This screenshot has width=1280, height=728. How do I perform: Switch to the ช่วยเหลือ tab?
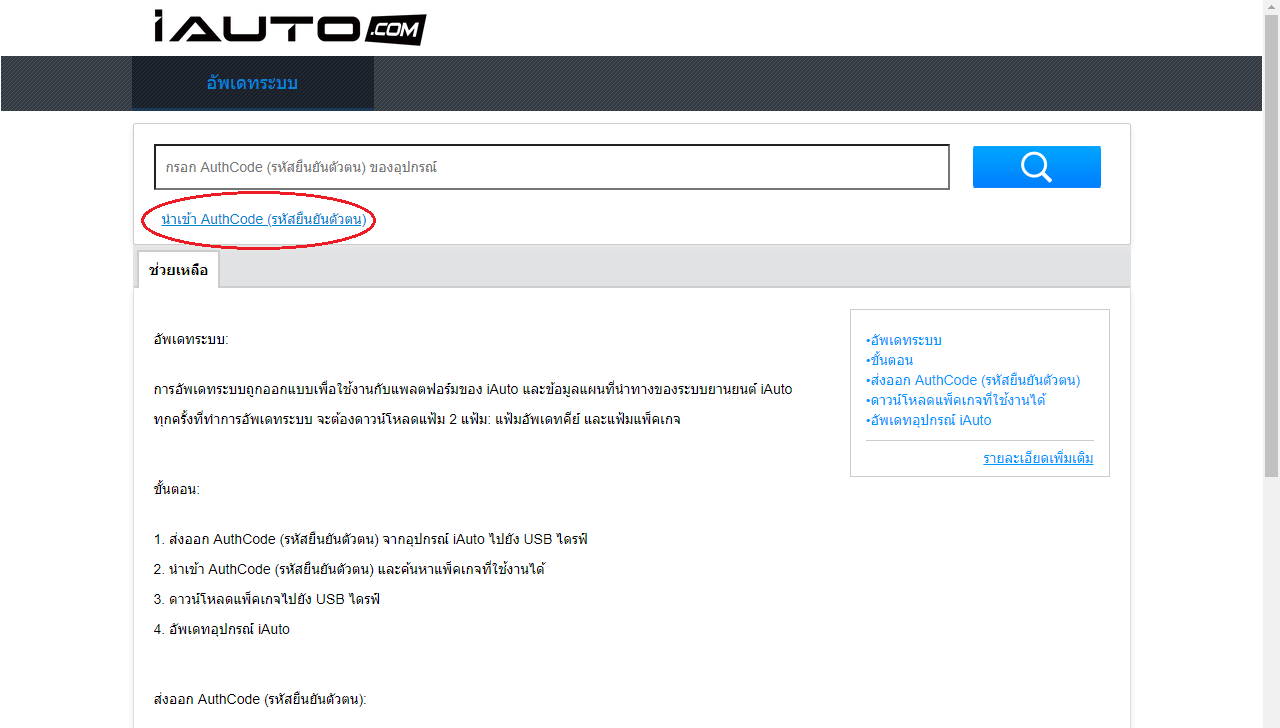point(177,269)
